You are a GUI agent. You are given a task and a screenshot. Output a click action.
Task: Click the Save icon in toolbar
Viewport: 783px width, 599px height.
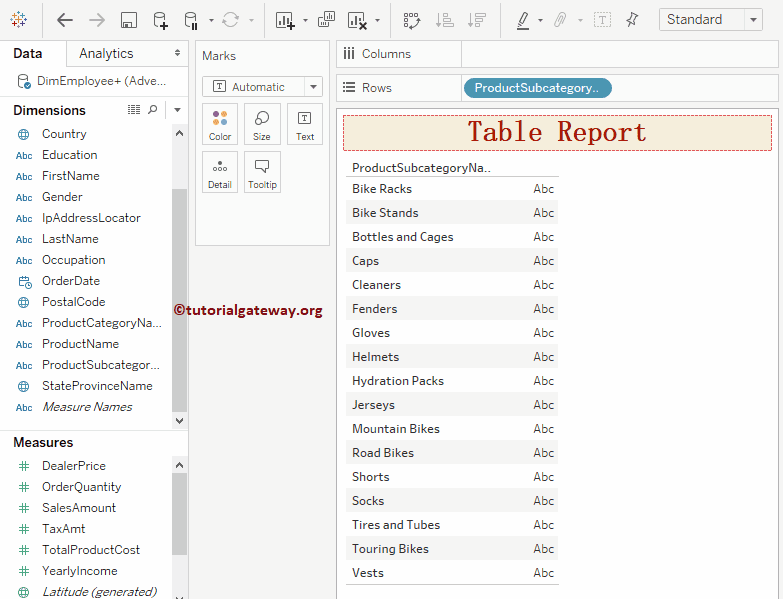[128, 20]
